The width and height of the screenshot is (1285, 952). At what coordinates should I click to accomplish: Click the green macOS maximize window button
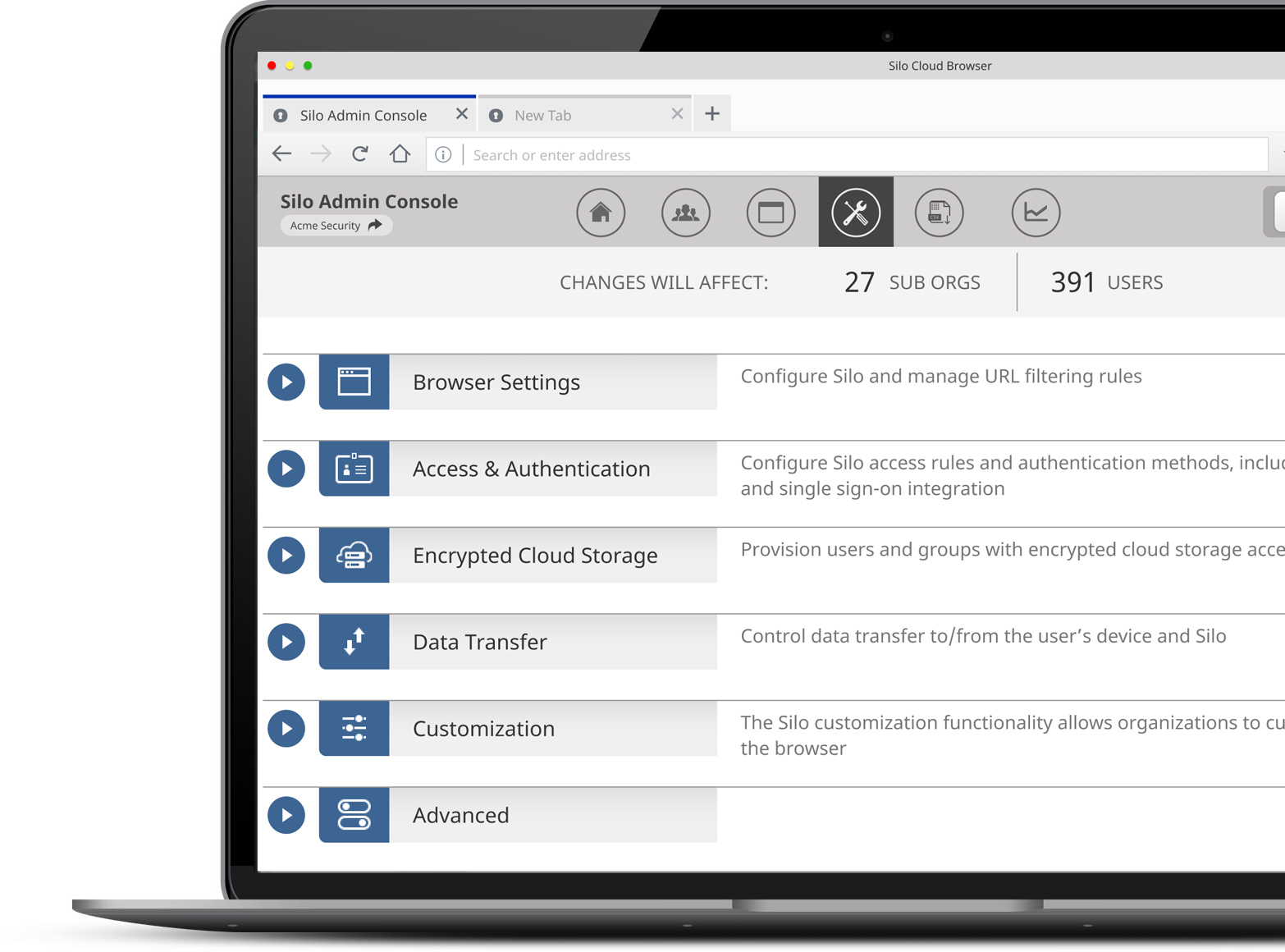(308, 66)
